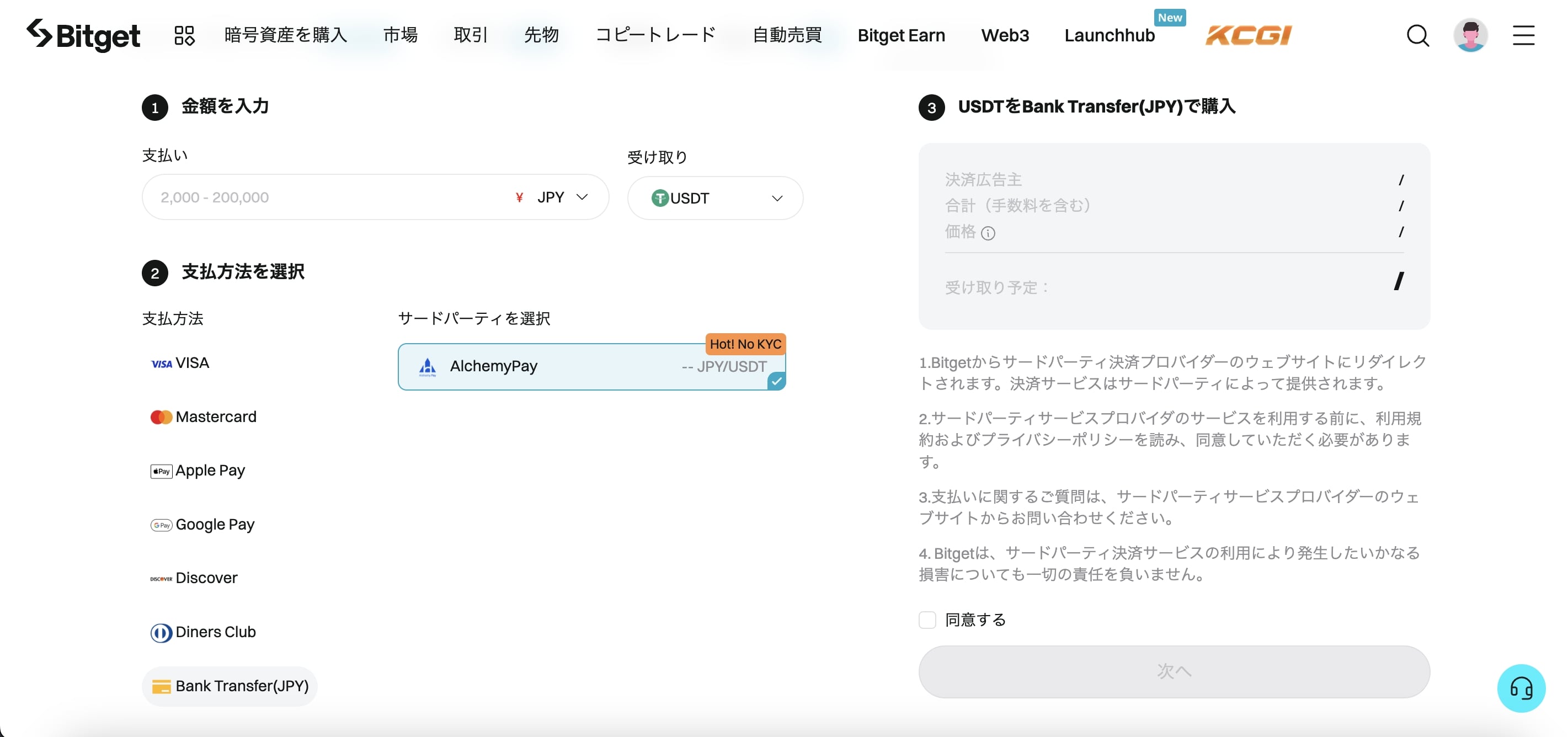Click the yen currency symbol icon
This screenshot has height=737, width=1568.
coord(519,197)
